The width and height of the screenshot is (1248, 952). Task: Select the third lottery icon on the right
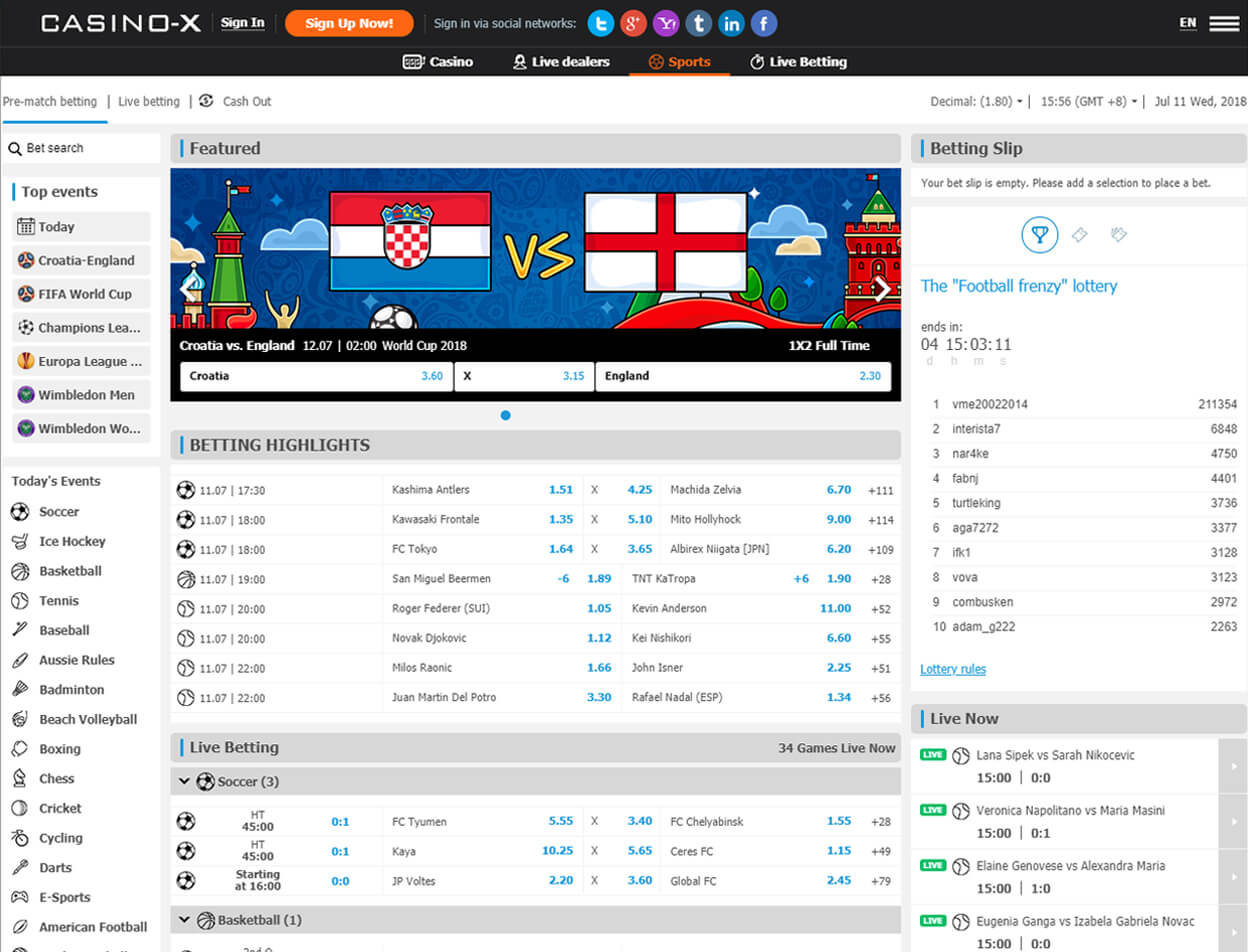click(x=1119, y=235)
